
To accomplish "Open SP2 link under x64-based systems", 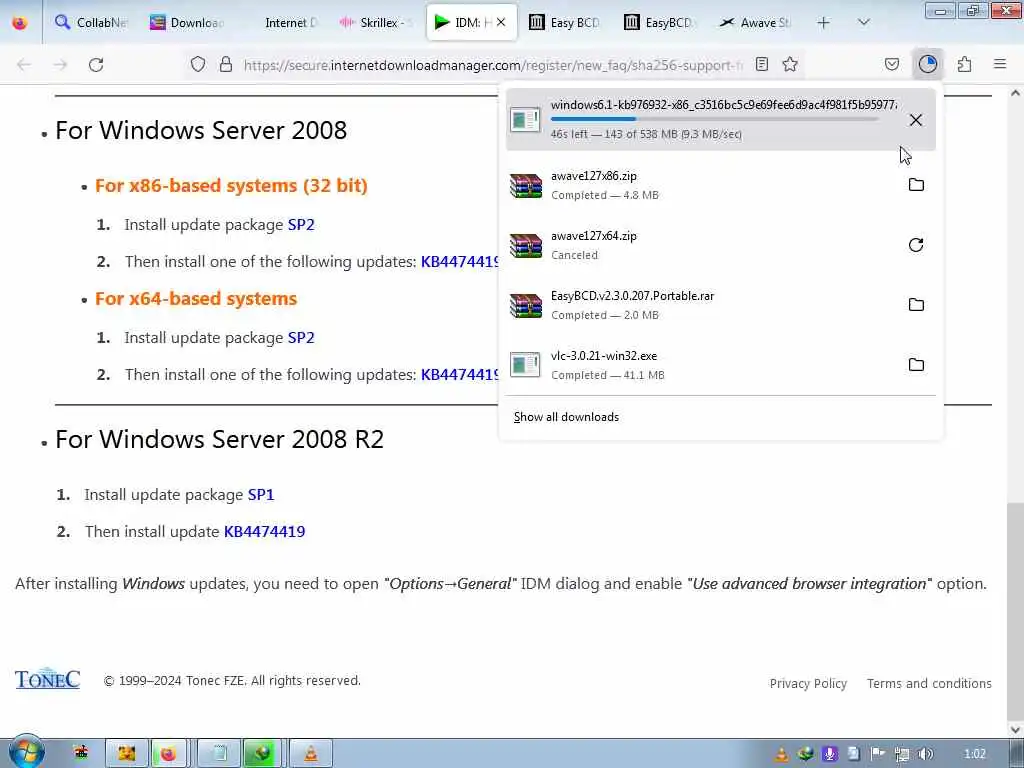I will pyautogui.click(x=301, y=338).
